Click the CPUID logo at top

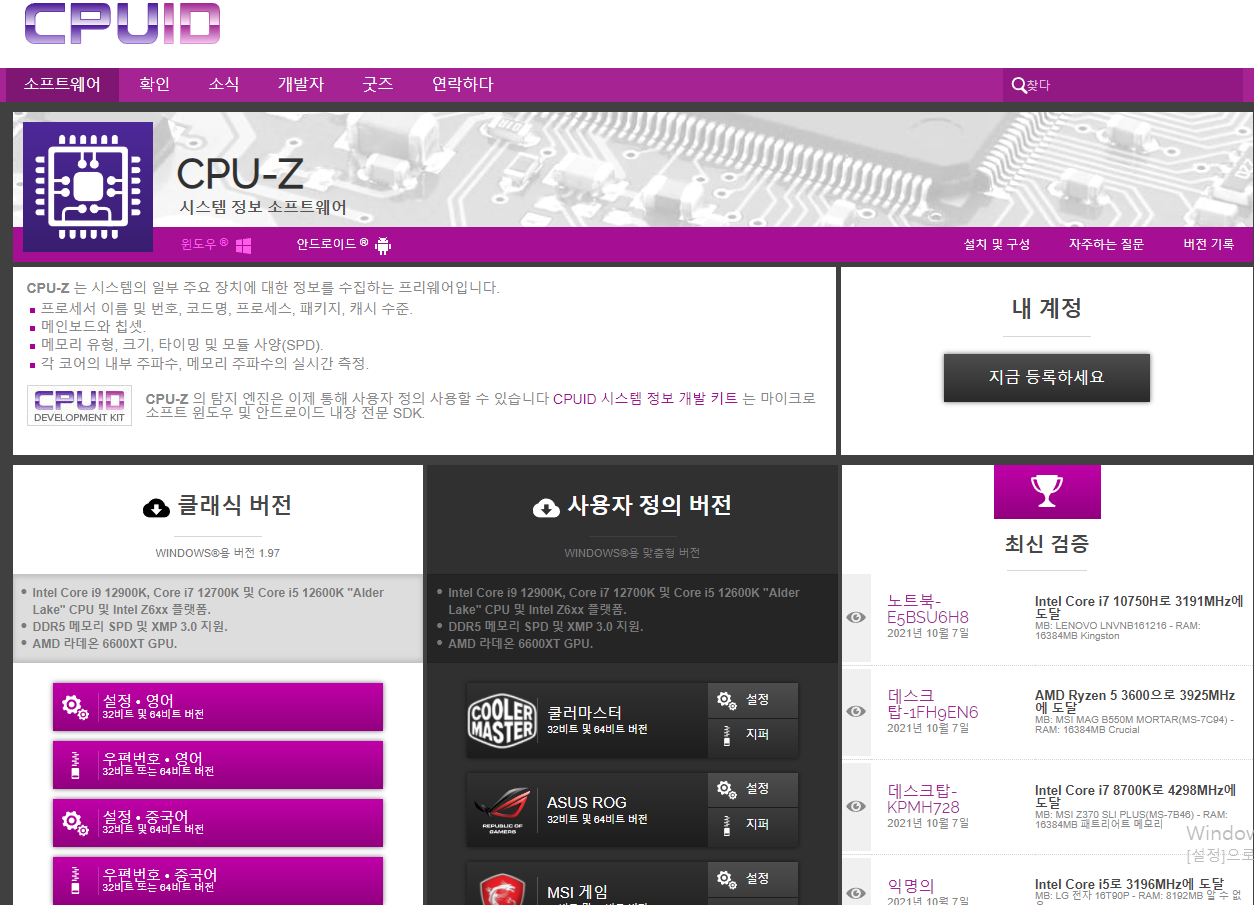(122, 23)
